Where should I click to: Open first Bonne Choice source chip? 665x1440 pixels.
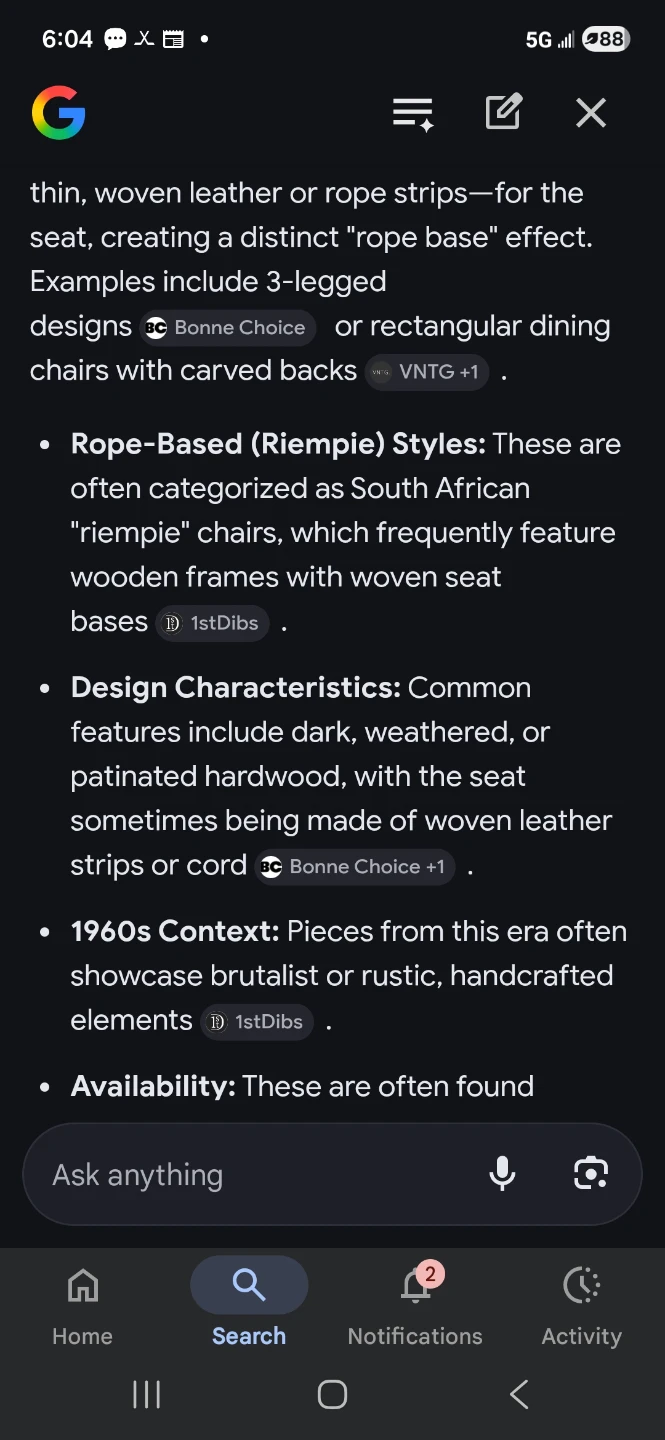(x=226, y=327)
